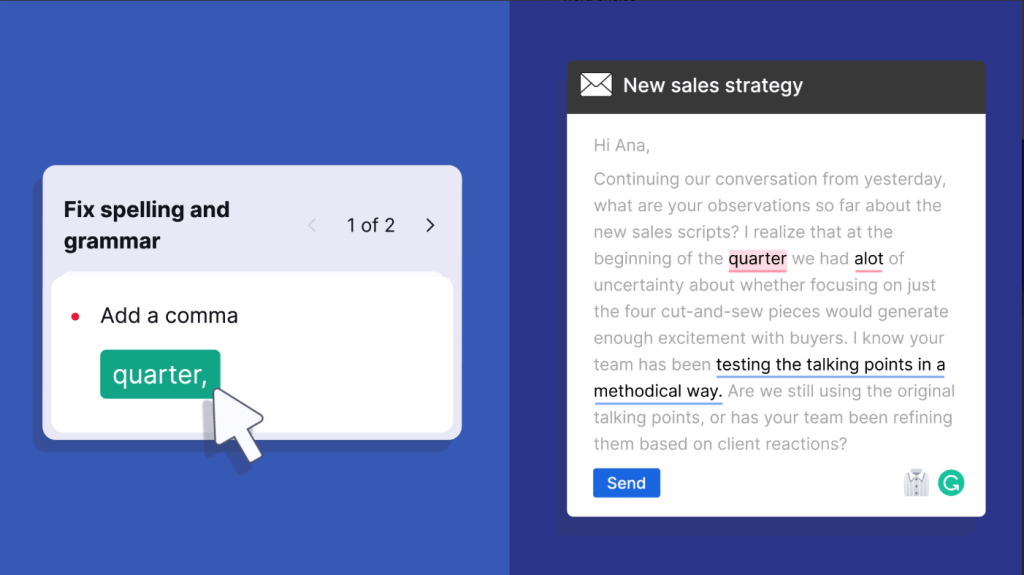
Task: Click the blue Send button
Action: click(x=626, y=483)
